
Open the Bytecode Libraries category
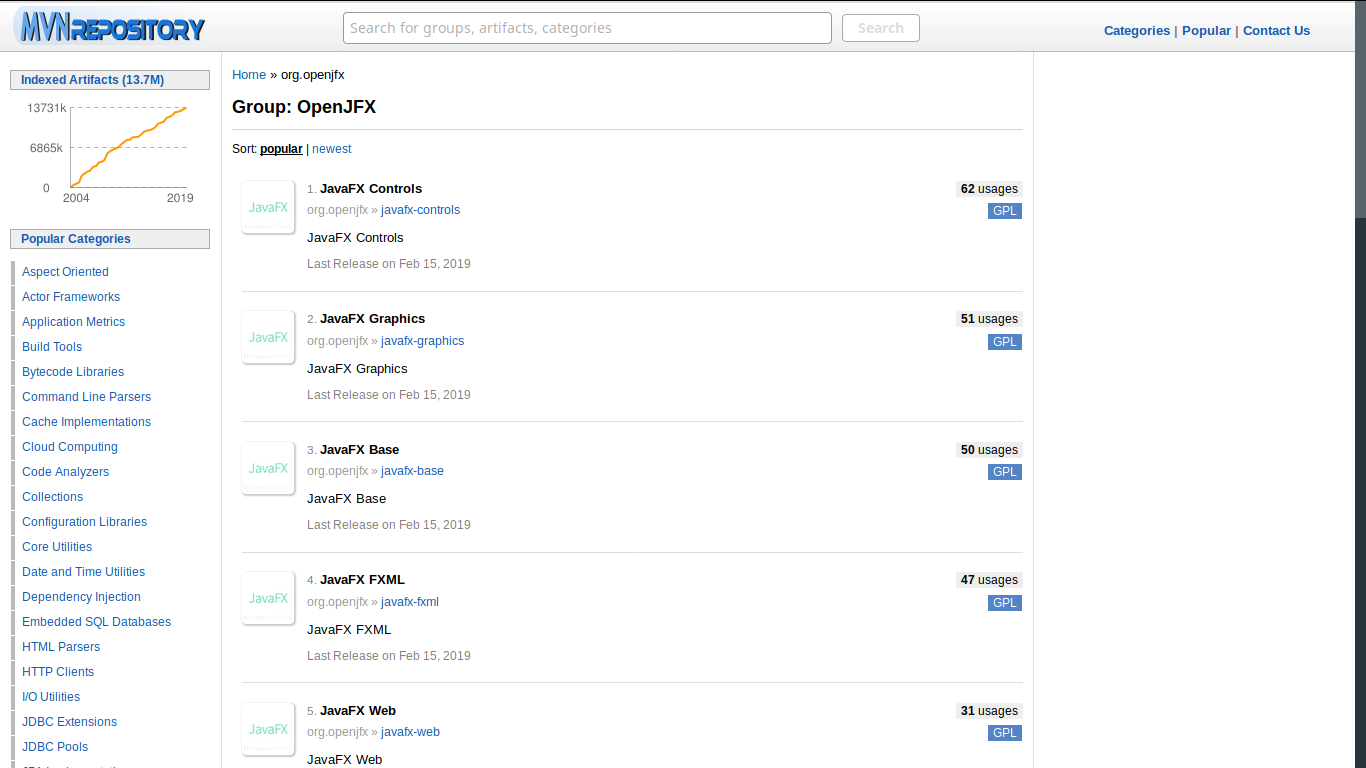73,372
